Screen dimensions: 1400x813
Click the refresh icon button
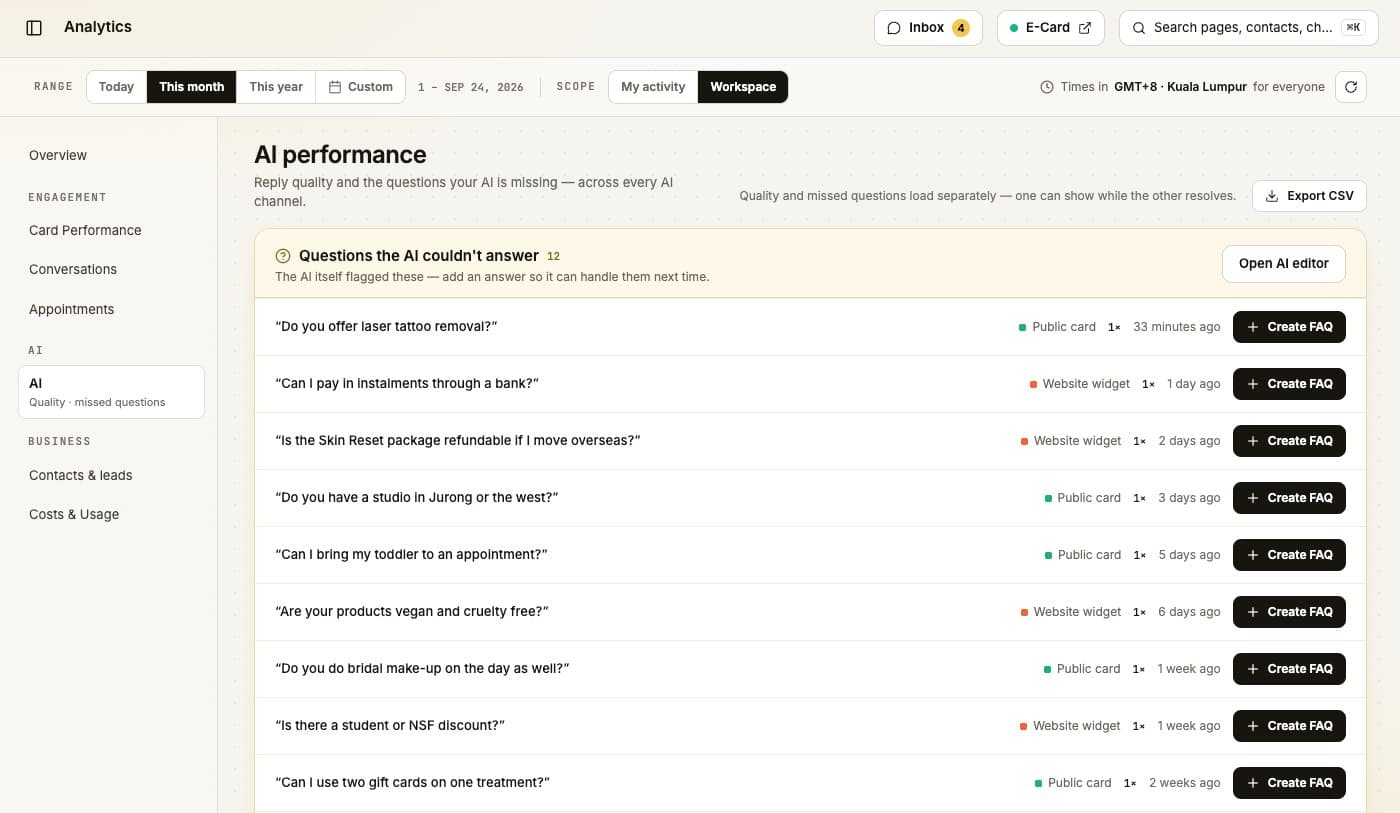pos(1351,87)
